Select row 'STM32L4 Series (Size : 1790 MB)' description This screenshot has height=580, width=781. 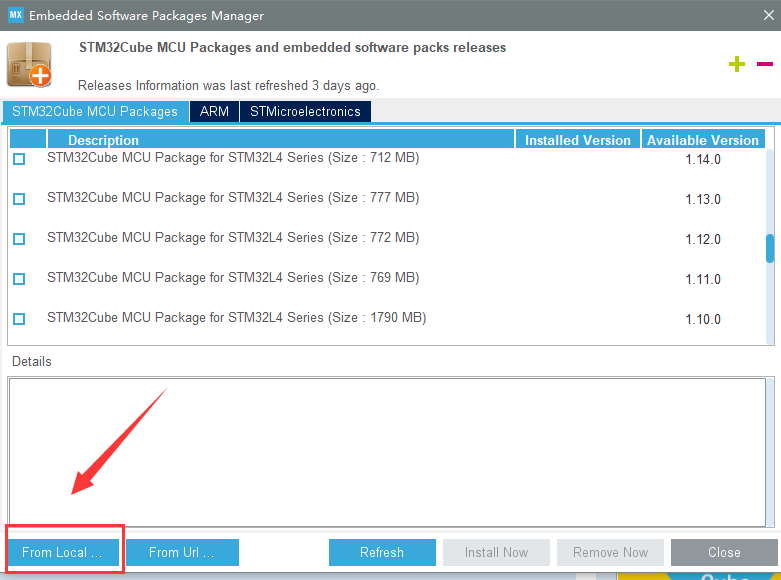[x=237, y=317]
